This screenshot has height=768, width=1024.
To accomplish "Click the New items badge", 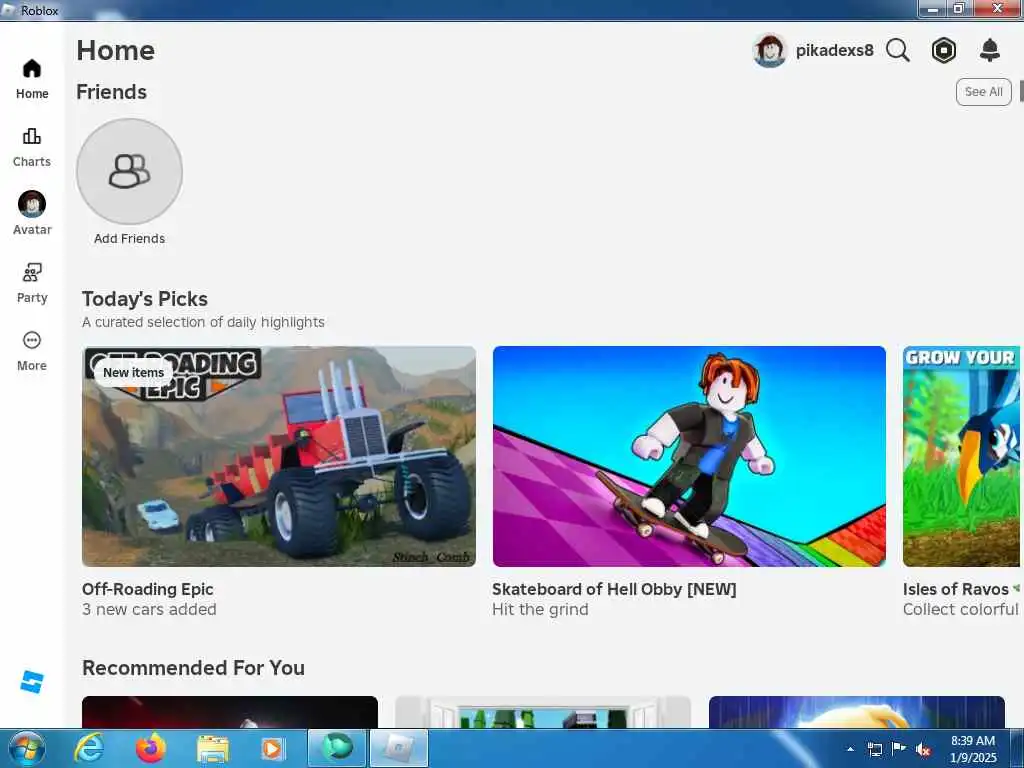I will pos(133,372).
